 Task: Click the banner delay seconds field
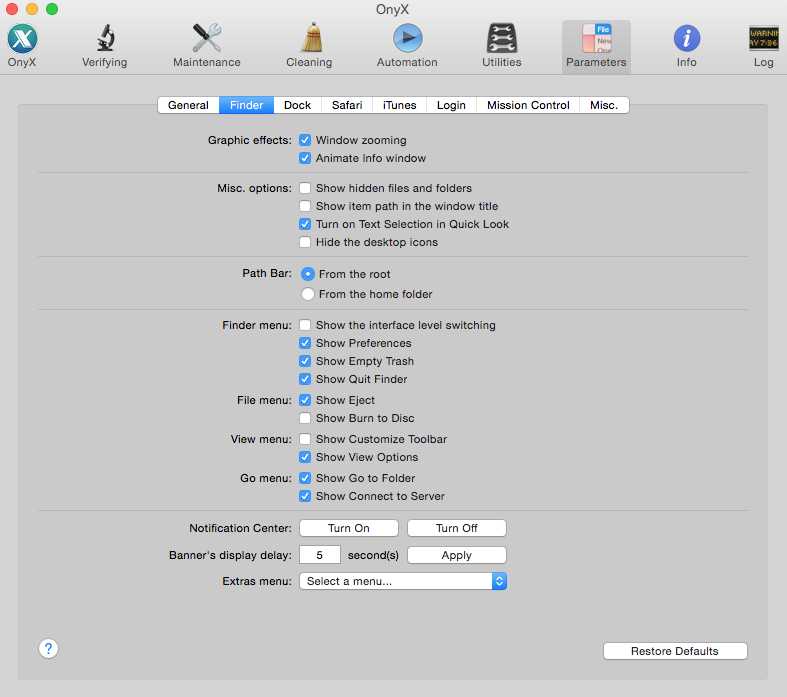(x=320, y=555)
